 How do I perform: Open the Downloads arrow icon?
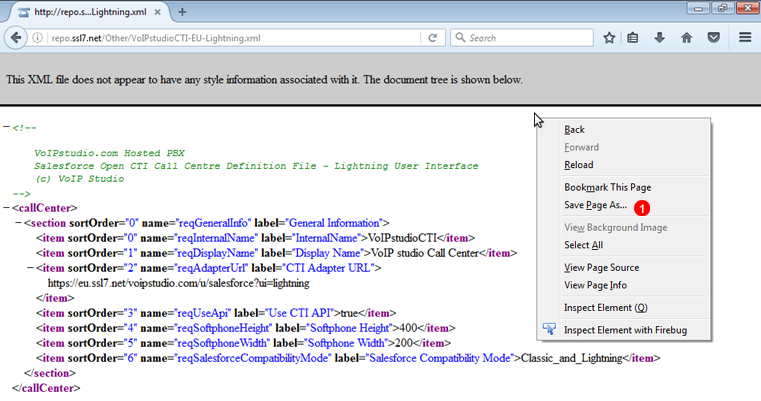(x=660, y=38)
